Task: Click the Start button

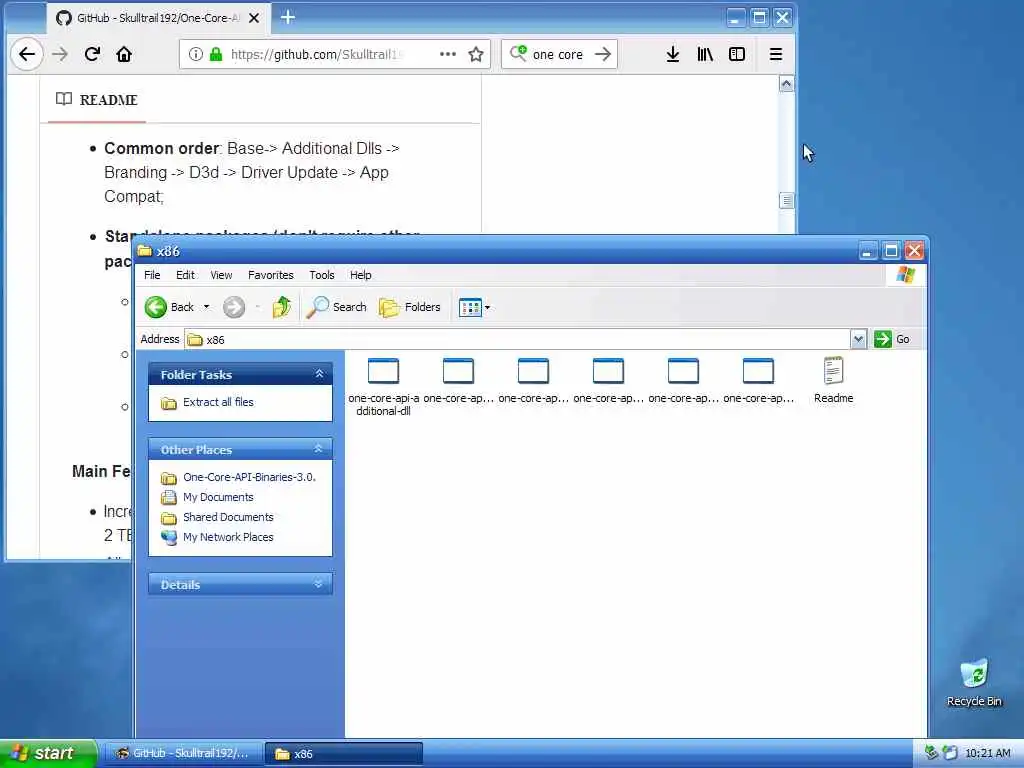Action: [x=48, y=754]
